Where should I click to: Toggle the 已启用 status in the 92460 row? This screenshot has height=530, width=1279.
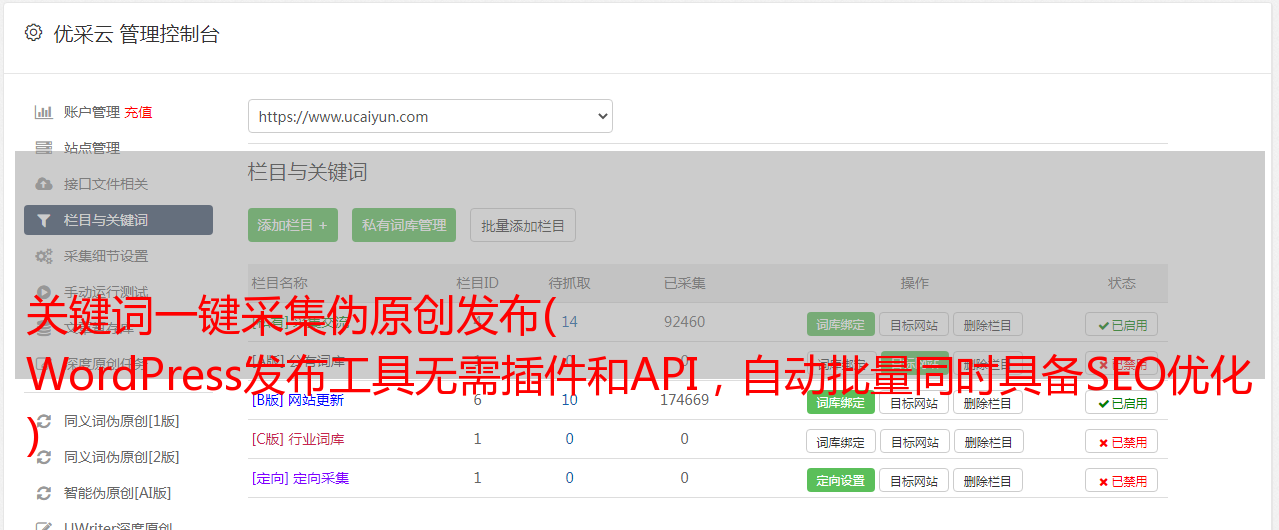click(x=1121, y=324)
